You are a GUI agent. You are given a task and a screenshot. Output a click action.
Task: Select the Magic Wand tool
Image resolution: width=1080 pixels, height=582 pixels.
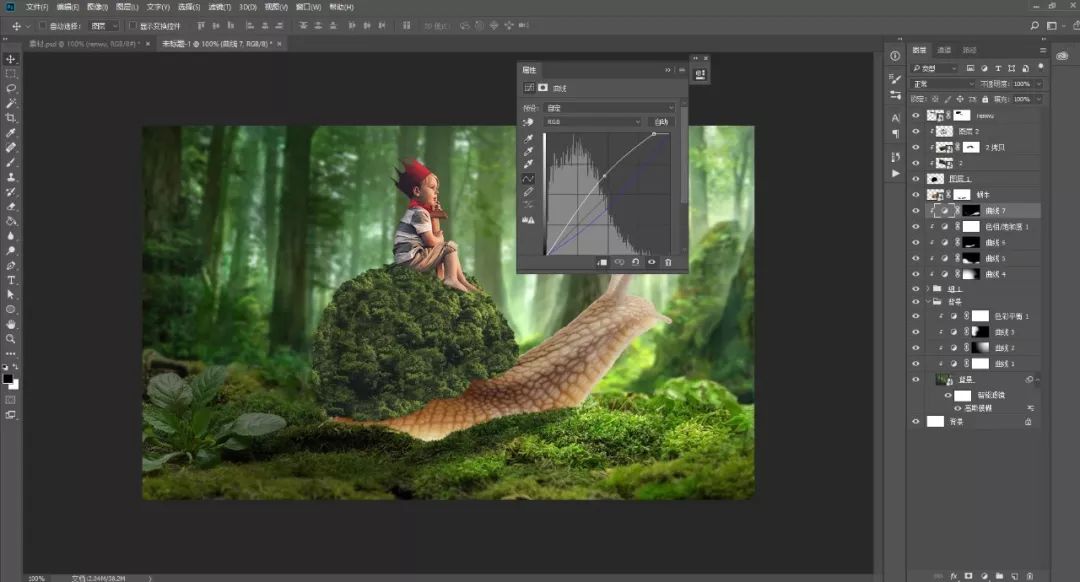(11, 103)
